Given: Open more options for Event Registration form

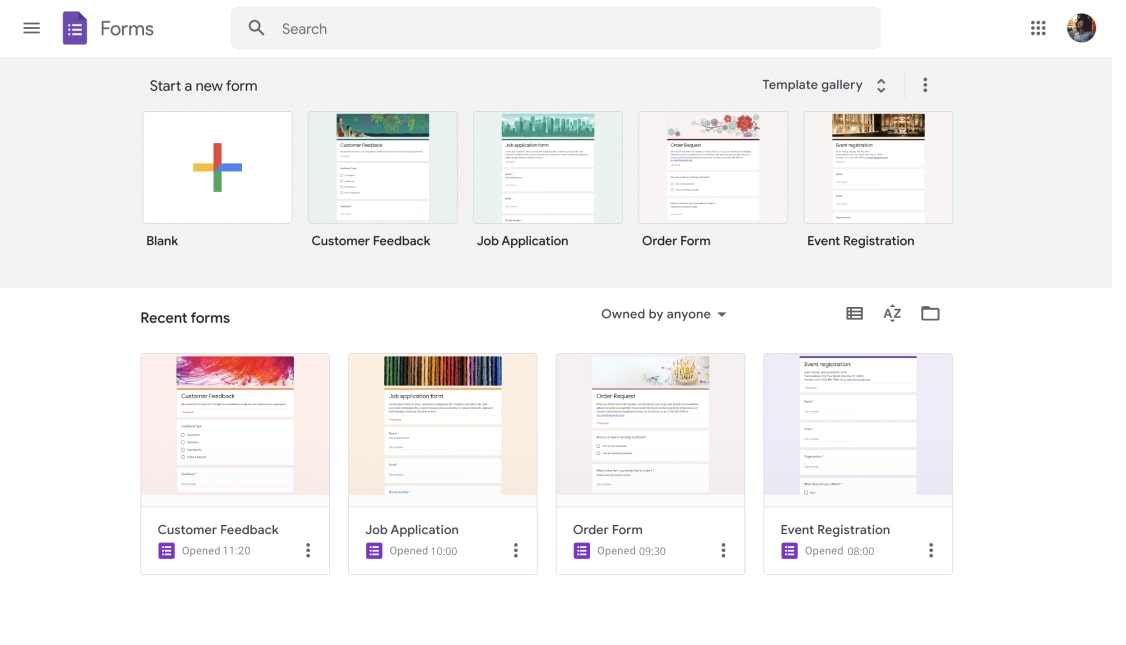Looking at the screenshot, I should 931,550.
